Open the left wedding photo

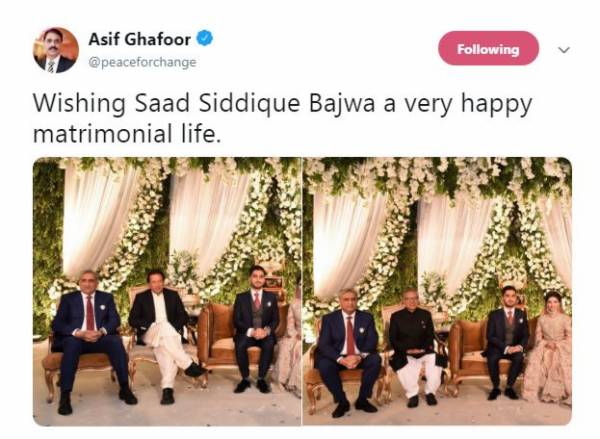coord(167,291)
